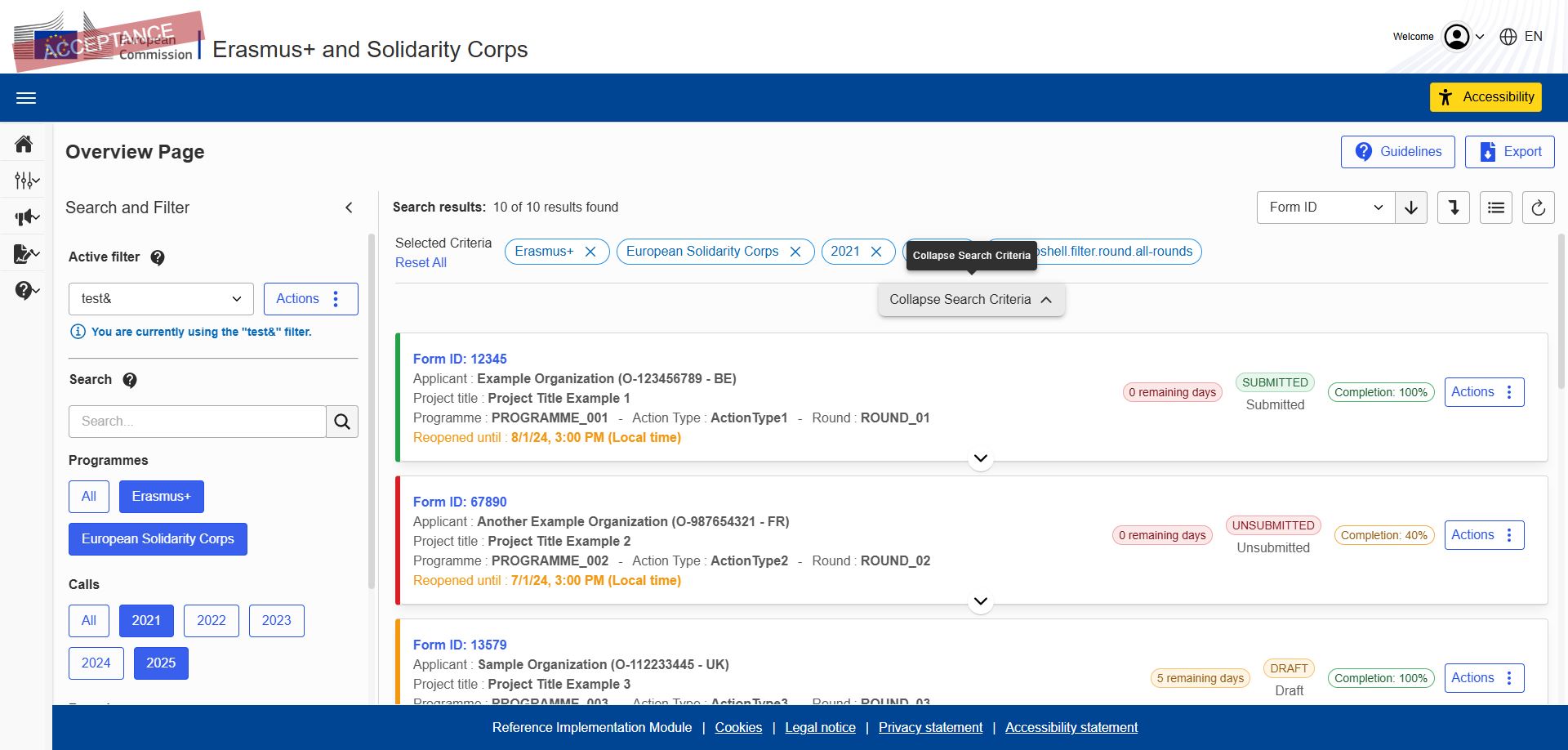Image resolution: width=1568 pixels, height=750 pixels.
Task: Select All calls filter
Action: tap(89, 621)
